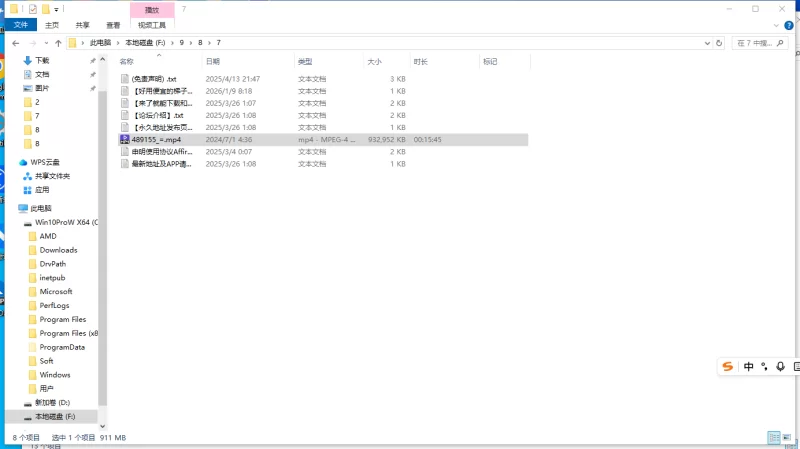Image resolution: width=800 pixels, height=449 pixels.
Task: Click the Sogou input method S logo
Action: [x=728, y=367]
